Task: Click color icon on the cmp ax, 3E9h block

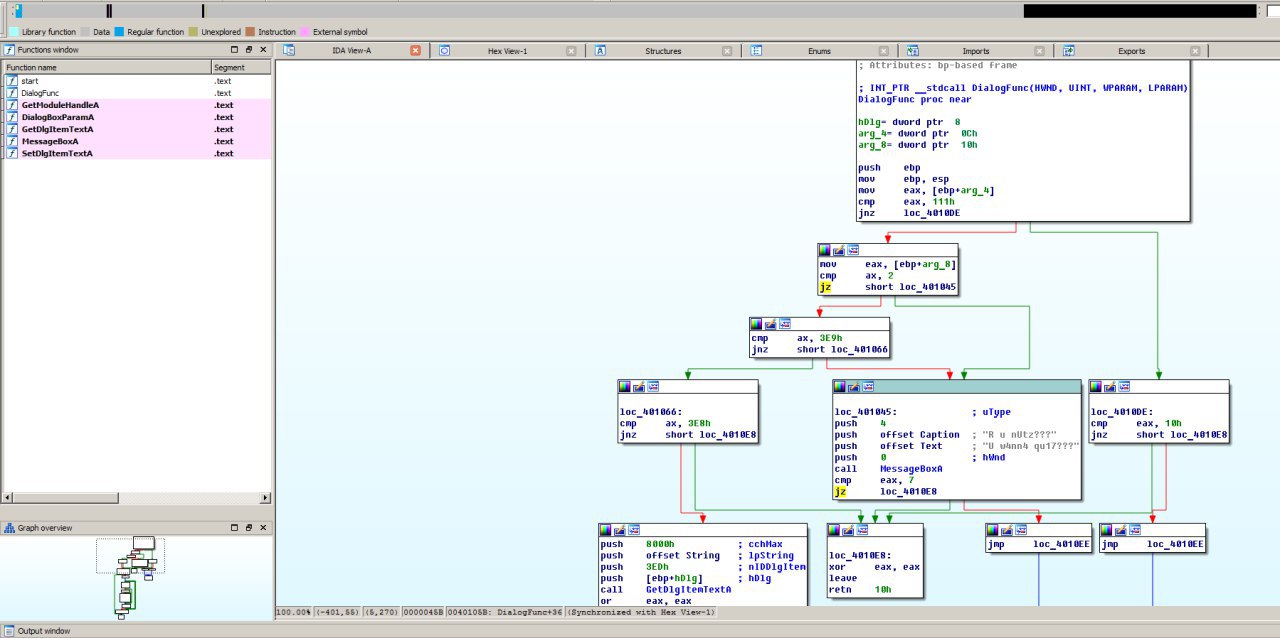Action: click(x=757, y=324)
